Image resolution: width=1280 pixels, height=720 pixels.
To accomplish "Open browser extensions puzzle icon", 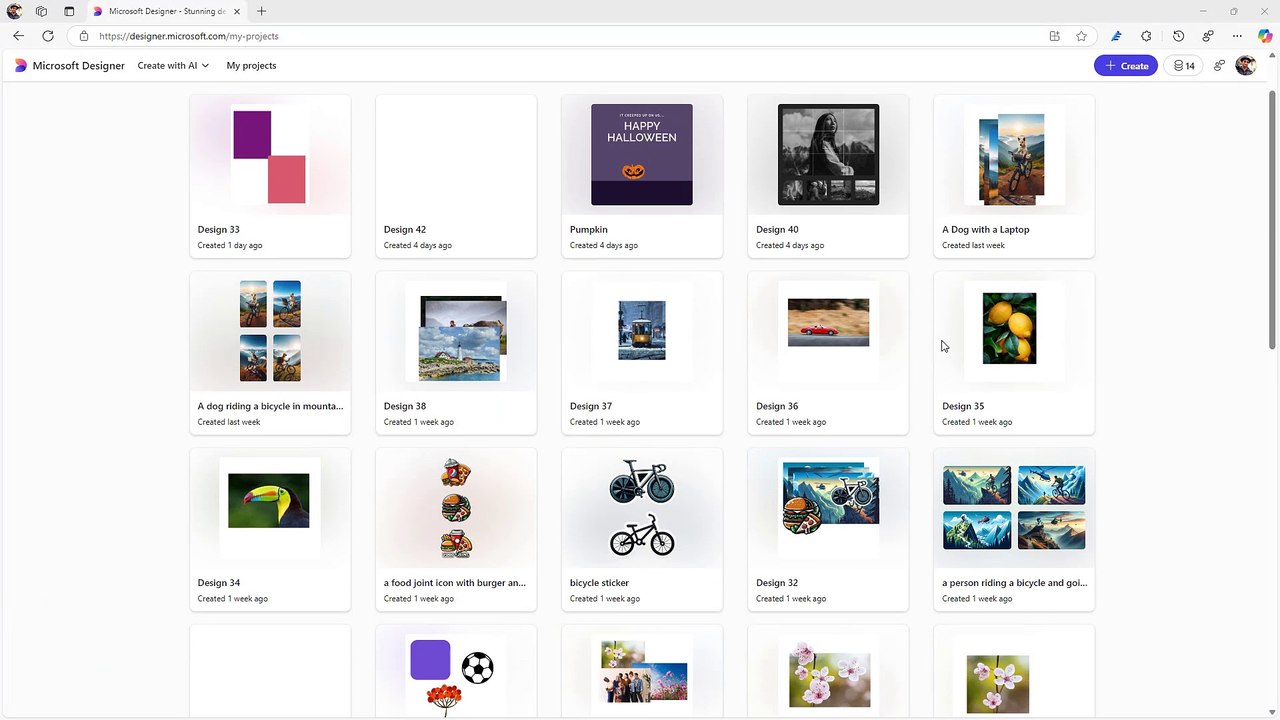I will (x=1146, y=36).
